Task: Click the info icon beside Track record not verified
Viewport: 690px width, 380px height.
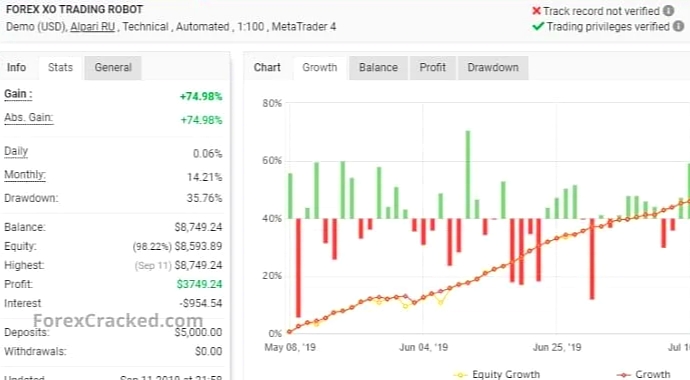Action: point(668,11)
